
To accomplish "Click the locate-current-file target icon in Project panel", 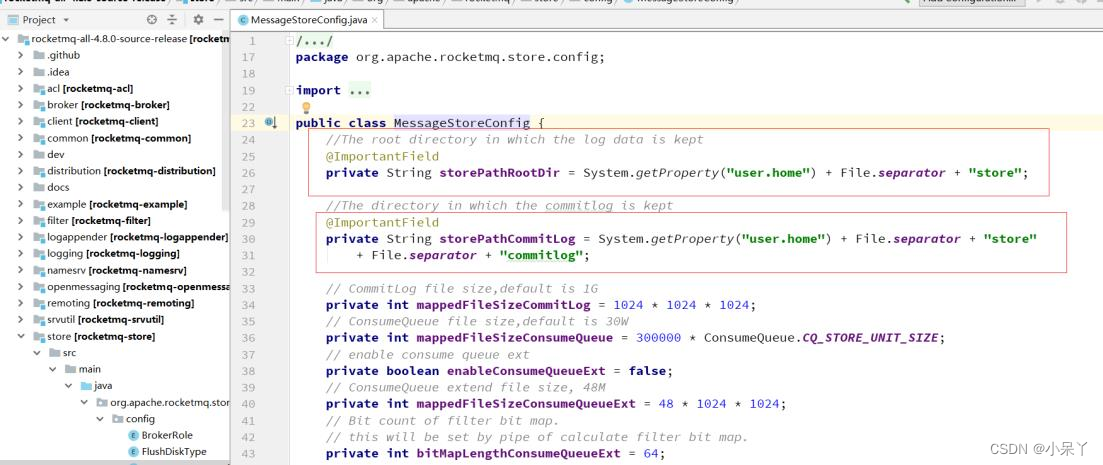I will pos(152,20).
